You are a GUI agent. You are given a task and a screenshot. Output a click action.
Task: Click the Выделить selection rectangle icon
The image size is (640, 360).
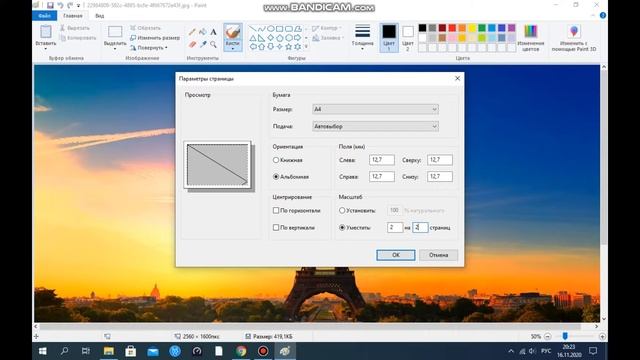point(115,32)
